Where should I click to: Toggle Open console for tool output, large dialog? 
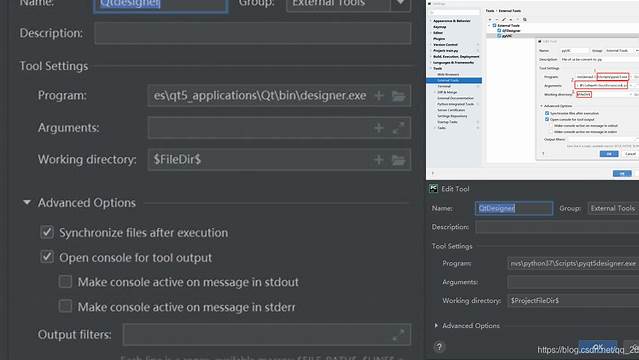[x=47, y=257]
